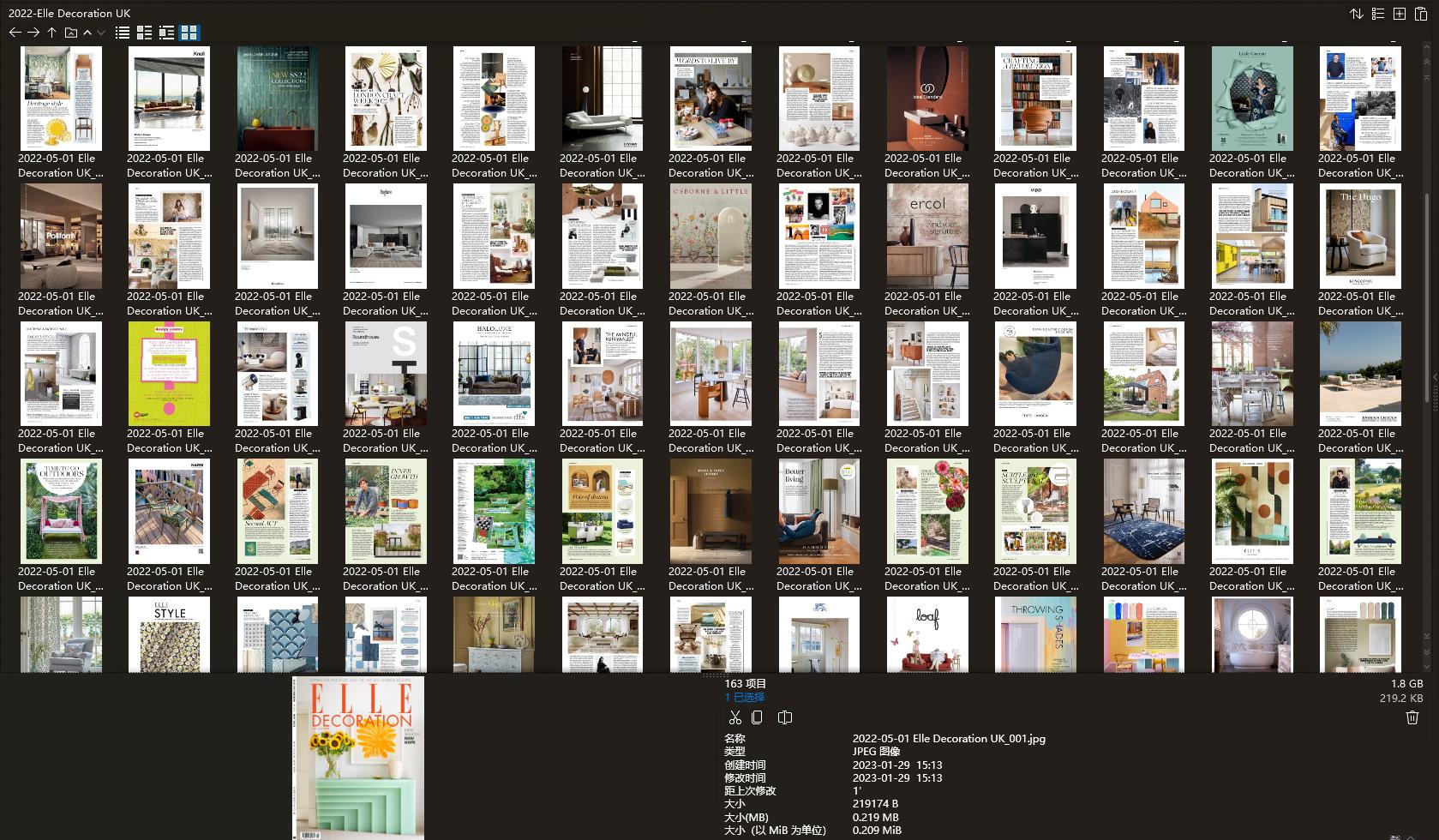Copy the selected file using the copy icon

757,717
